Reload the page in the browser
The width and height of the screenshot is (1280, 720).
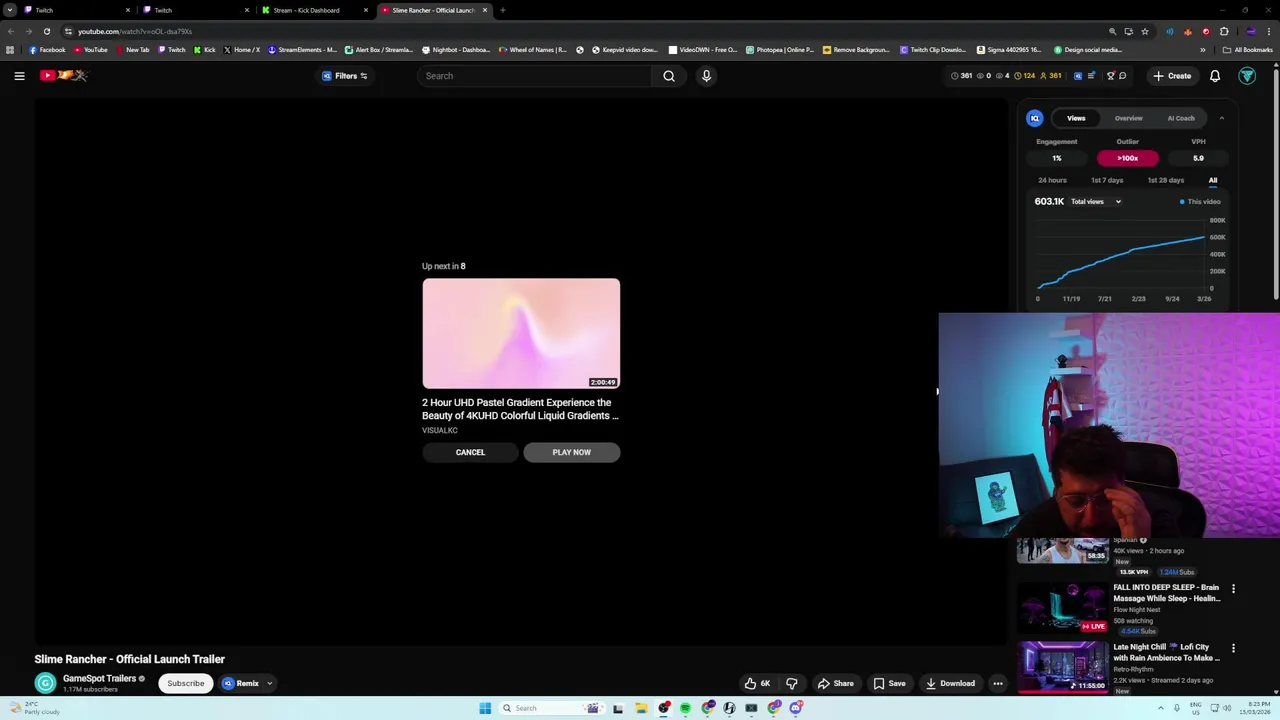46,31
